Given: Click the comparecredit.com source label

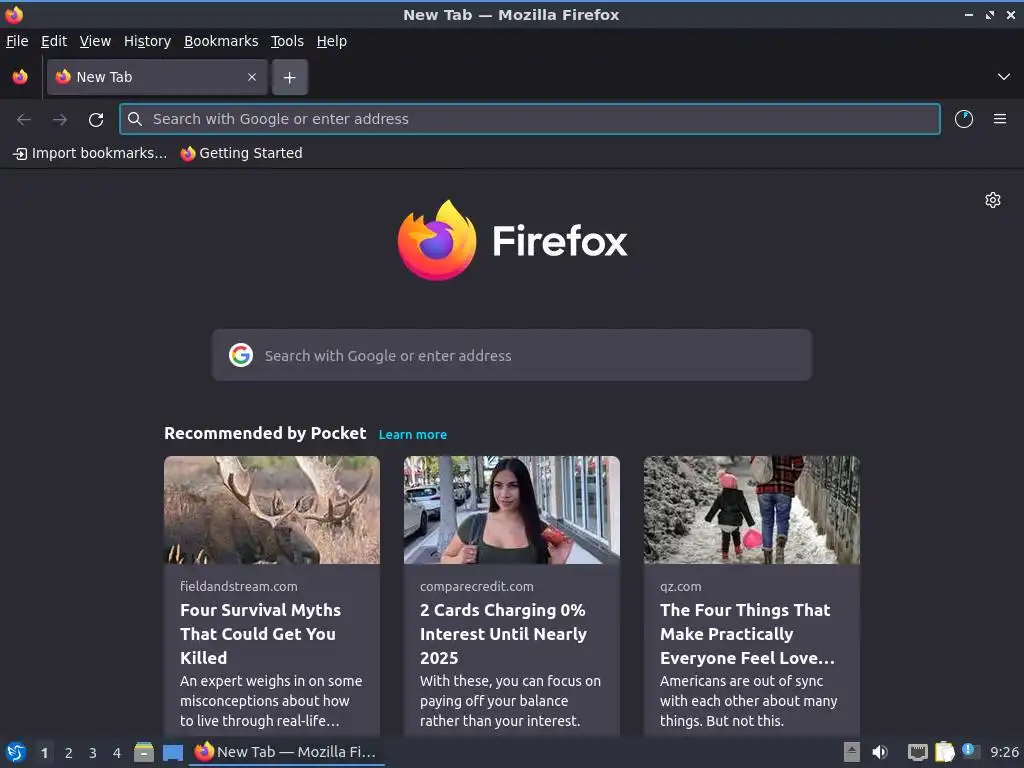Looking at the screenshot, I should [477, 586].
